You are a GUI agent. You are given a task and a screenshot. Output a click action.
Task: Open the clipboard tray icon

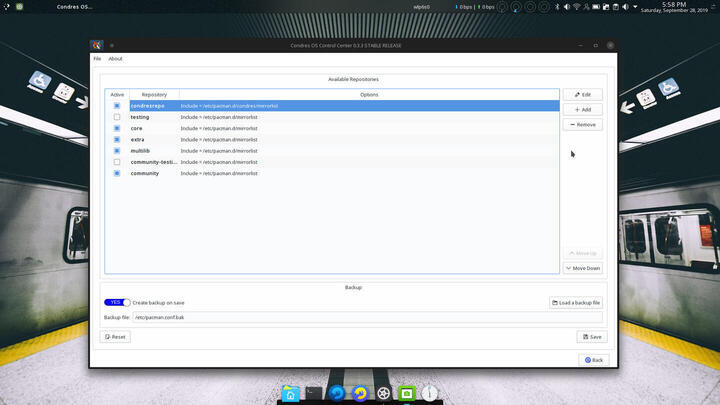(x=615, y=7)
